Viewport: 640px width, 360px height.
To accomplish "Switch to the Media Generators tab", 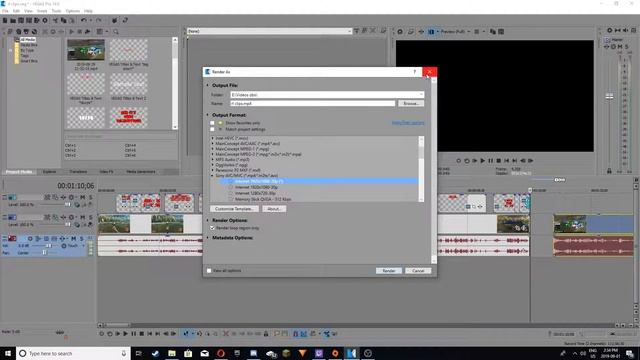I will [141, 172].
